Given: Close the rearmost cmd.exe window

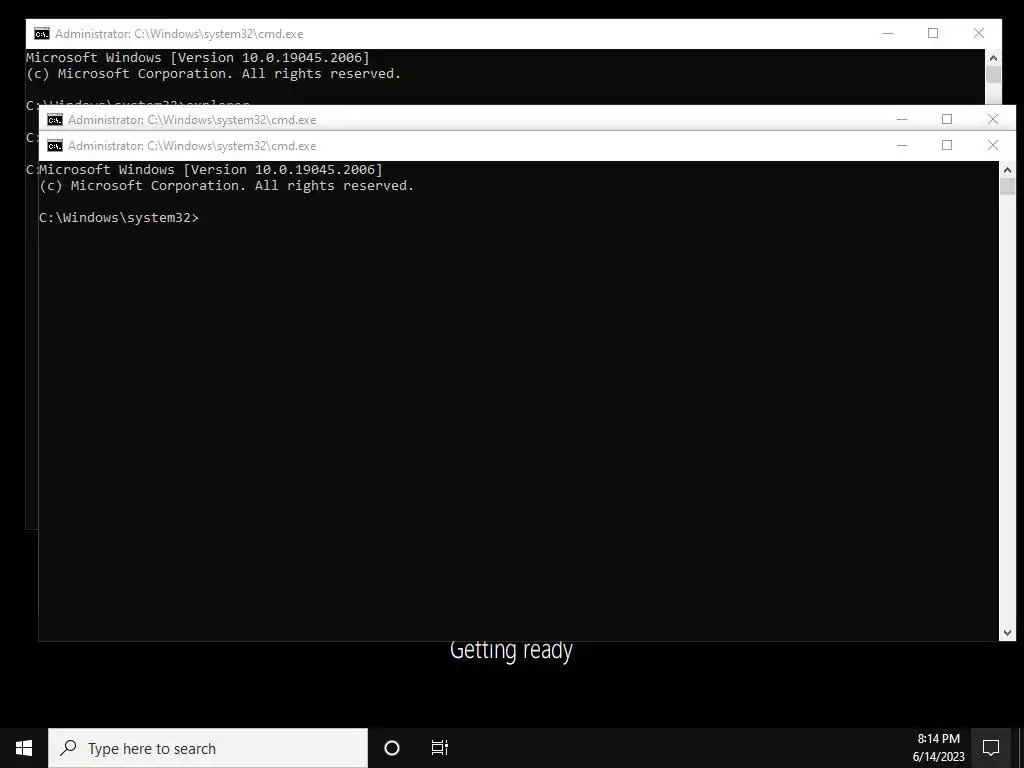Looking at the screenshot, I should coord(978,33).
